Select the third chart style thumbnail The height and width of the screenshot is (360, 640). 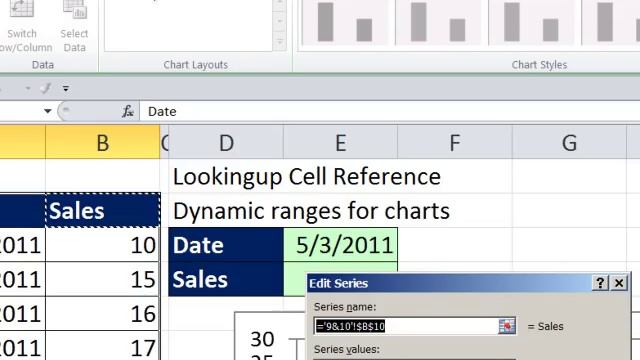click(532, 22)
